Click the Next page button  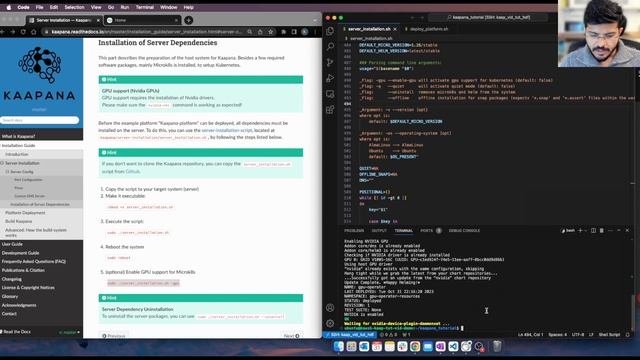pos(291,336)
